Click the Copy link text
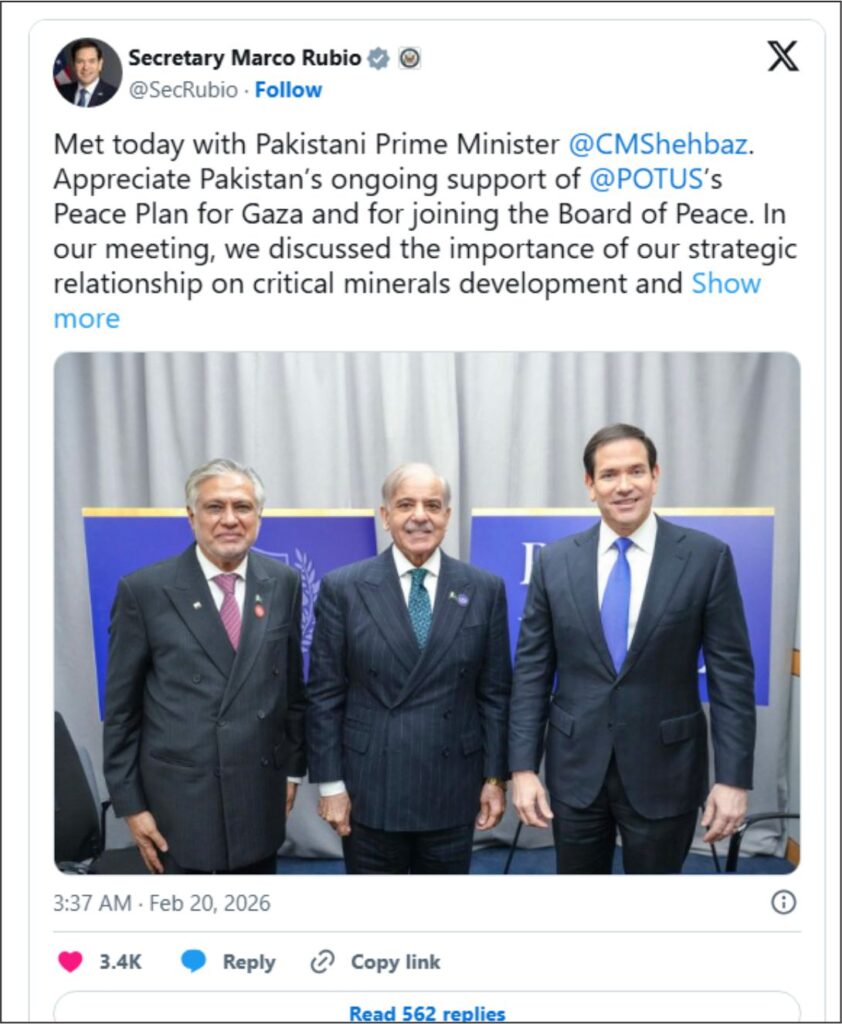The image size is (842, 1024). pyautogui.click(x=395, y=962)
